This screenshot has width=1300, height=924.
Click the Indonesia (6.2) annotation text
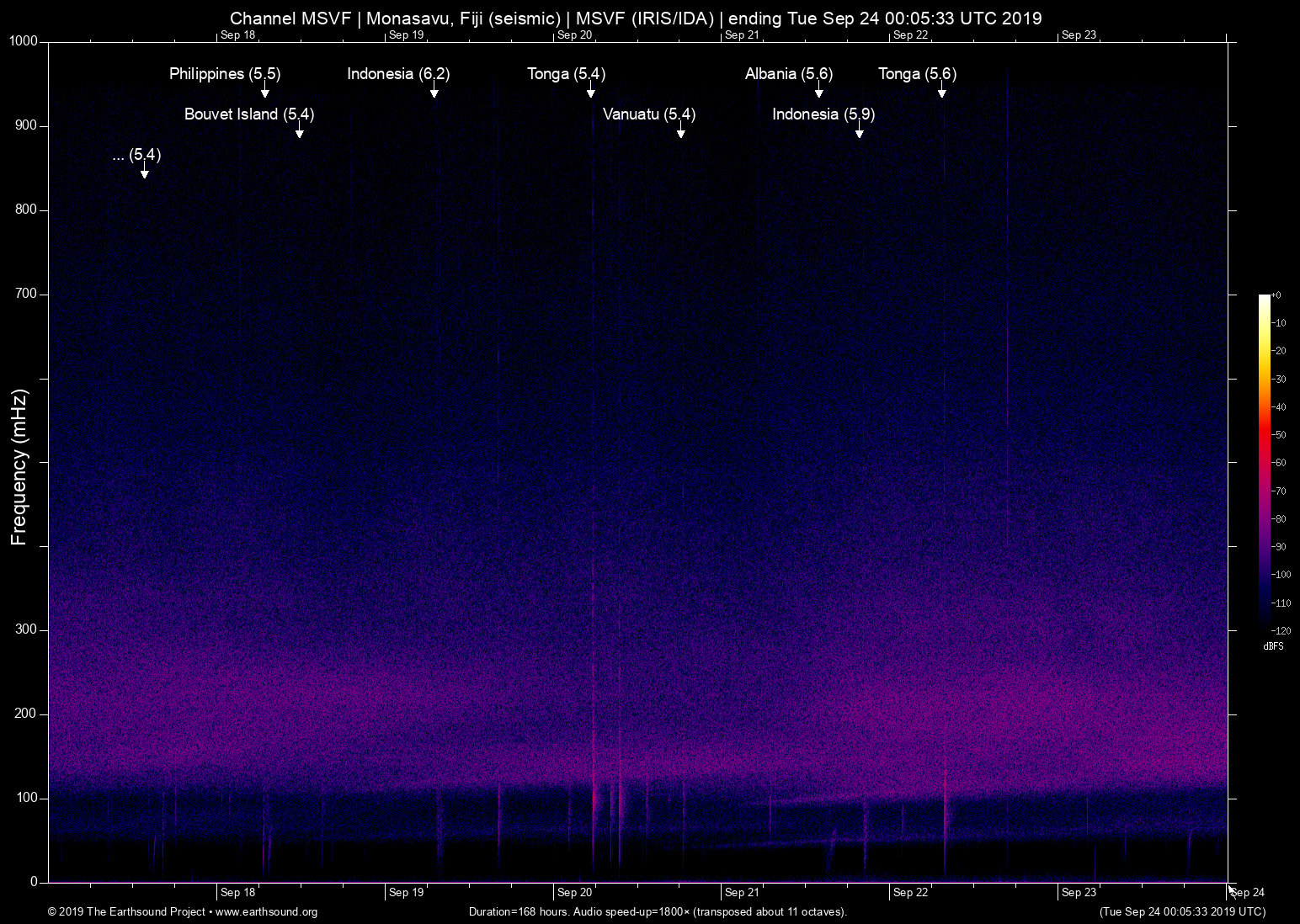(x=398, y=74)
